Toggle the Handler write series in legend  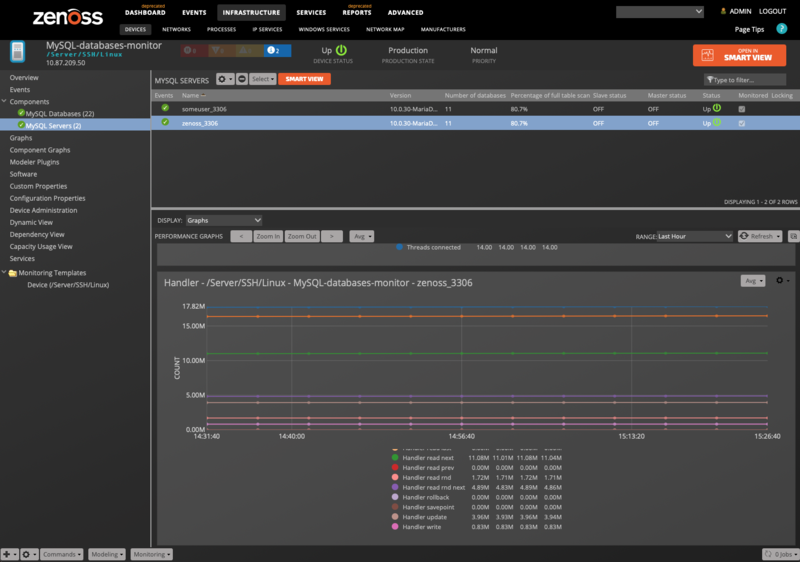click(416, 527)
